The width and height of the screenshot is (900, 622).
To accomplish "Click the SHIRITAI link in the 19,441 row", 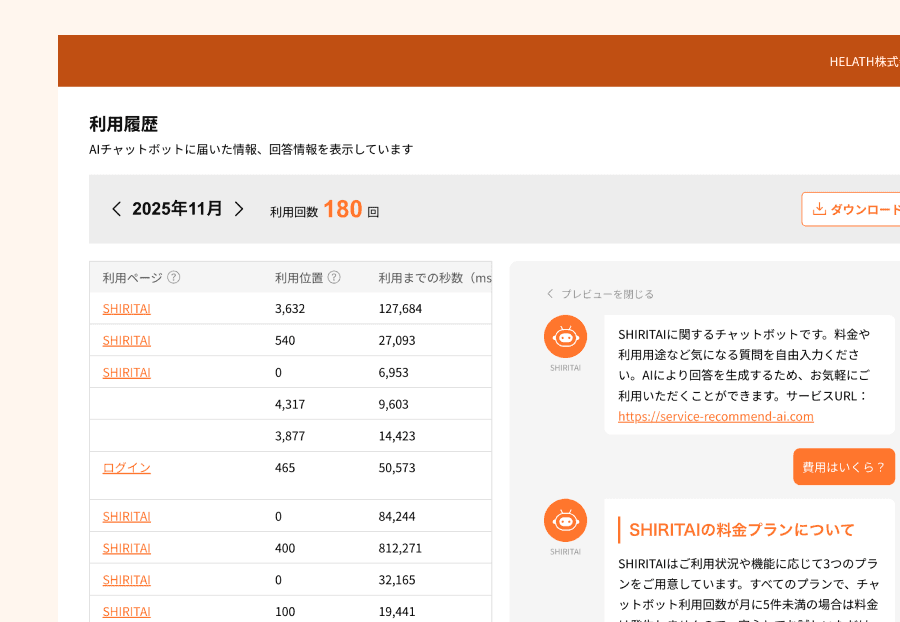I will [x=127, y=612].
